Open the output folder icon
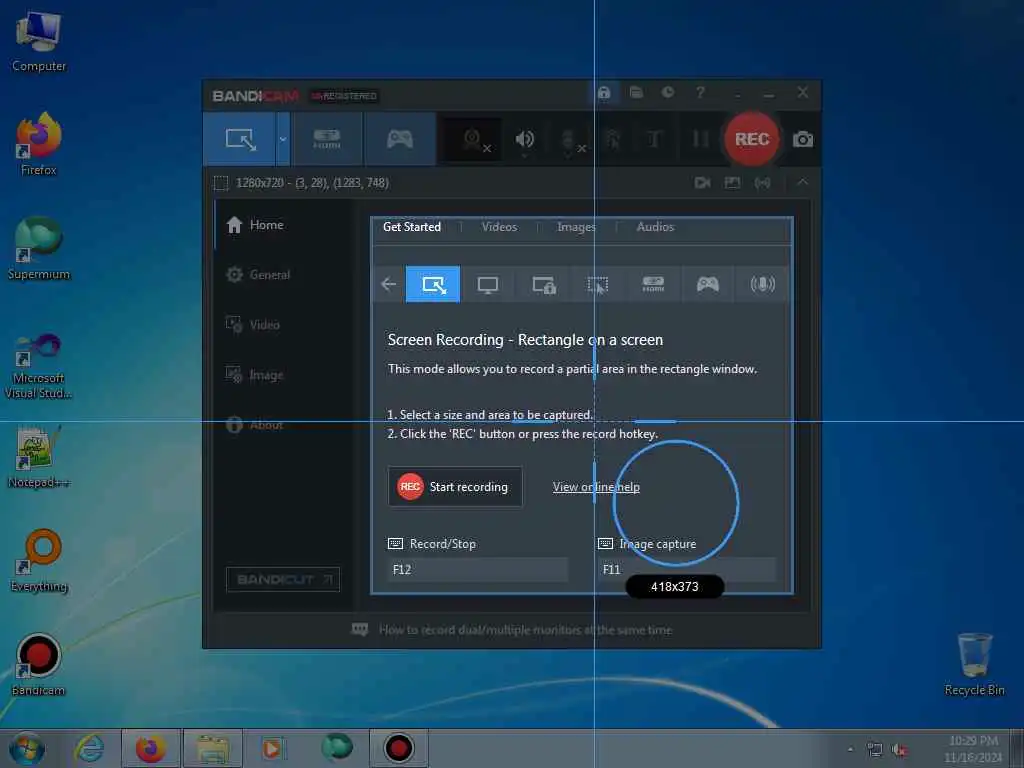 (635, 92)
